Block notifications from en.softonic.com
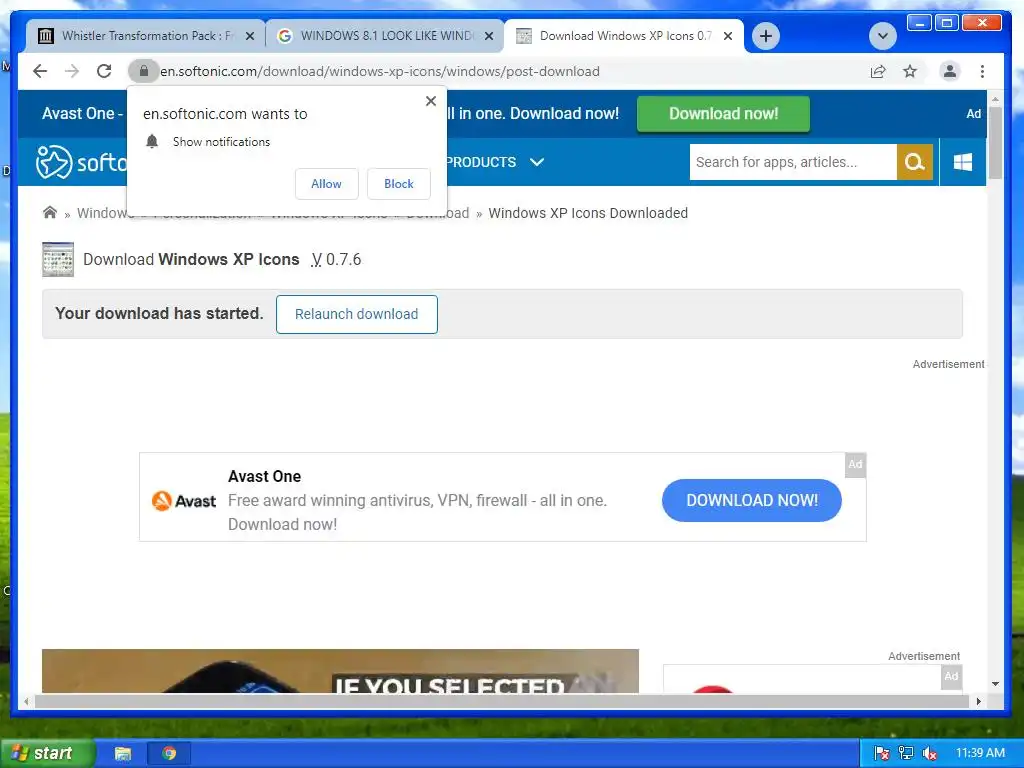 click(x=399, y=184)
